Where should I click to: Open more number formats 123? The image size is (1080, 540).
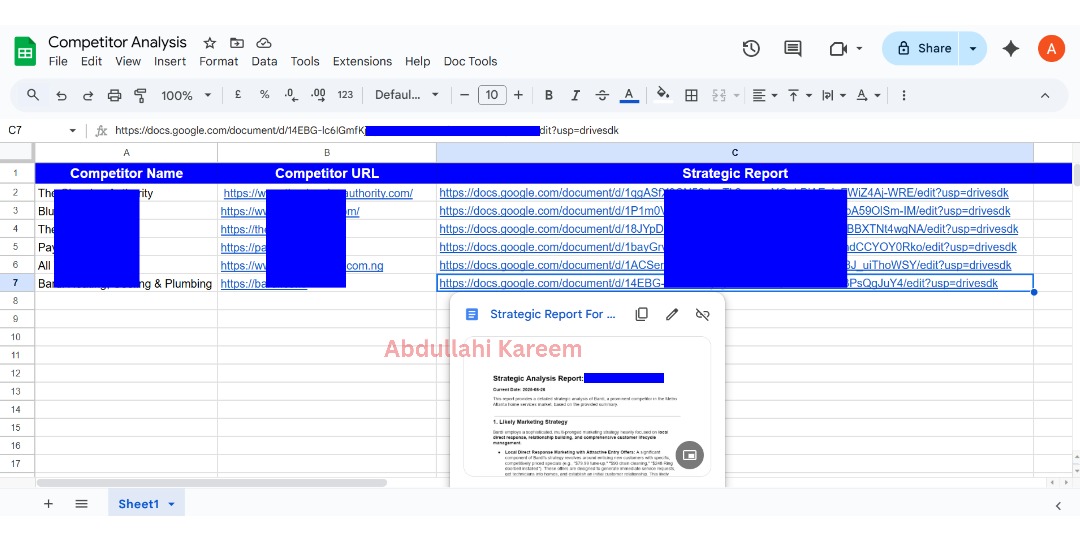346,95
